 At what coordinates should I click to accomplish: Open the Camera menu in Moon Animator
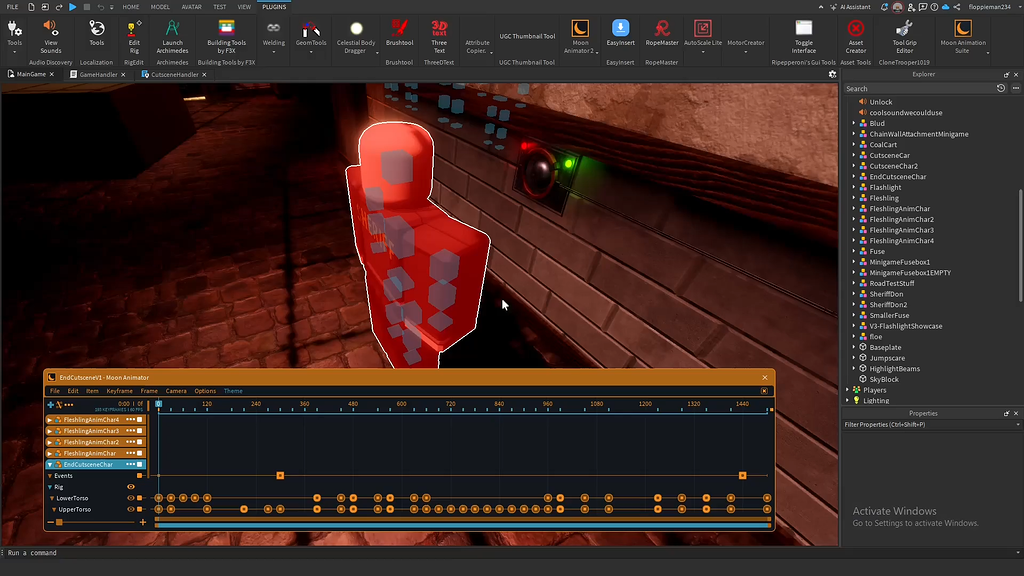pyautogui.click(x=176, y=391)
